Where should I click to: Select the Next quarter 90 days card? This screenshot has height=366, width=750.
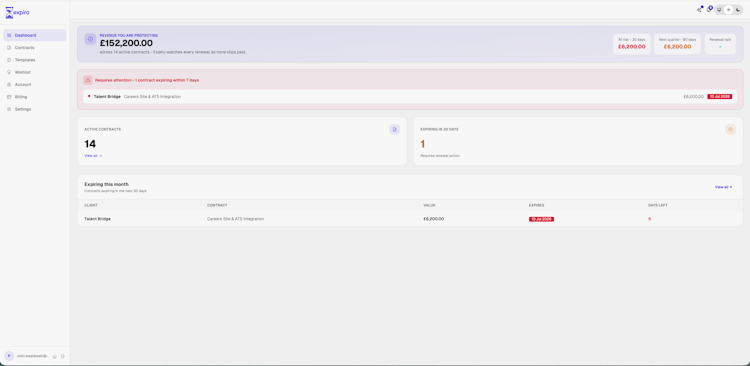677,44
